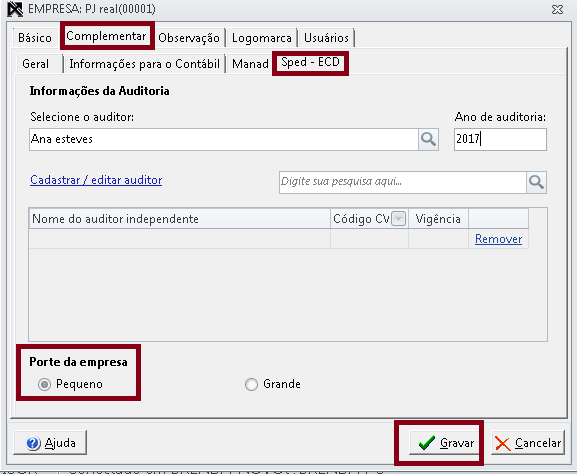Click the auditor search magnifier icon
Image resolution: width=577 pixels, height=474 pixels.
[428, 139]
